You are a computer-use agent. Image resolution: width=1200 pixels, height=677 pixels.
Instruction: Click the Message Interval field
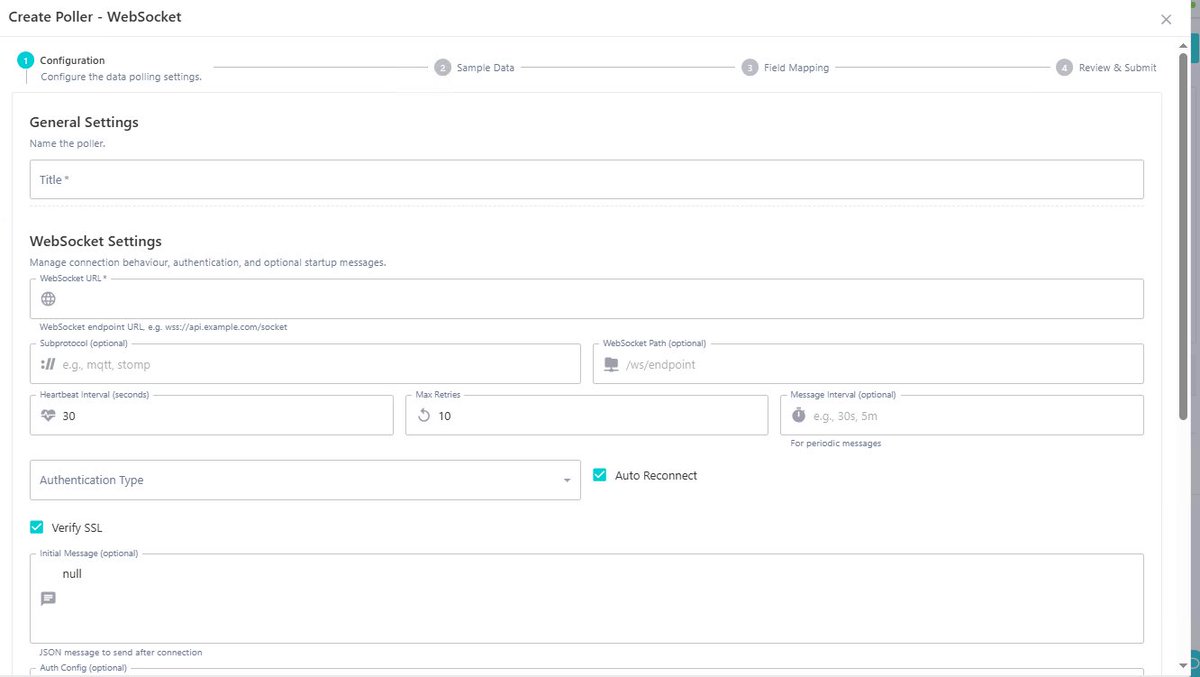coord(962,415)
